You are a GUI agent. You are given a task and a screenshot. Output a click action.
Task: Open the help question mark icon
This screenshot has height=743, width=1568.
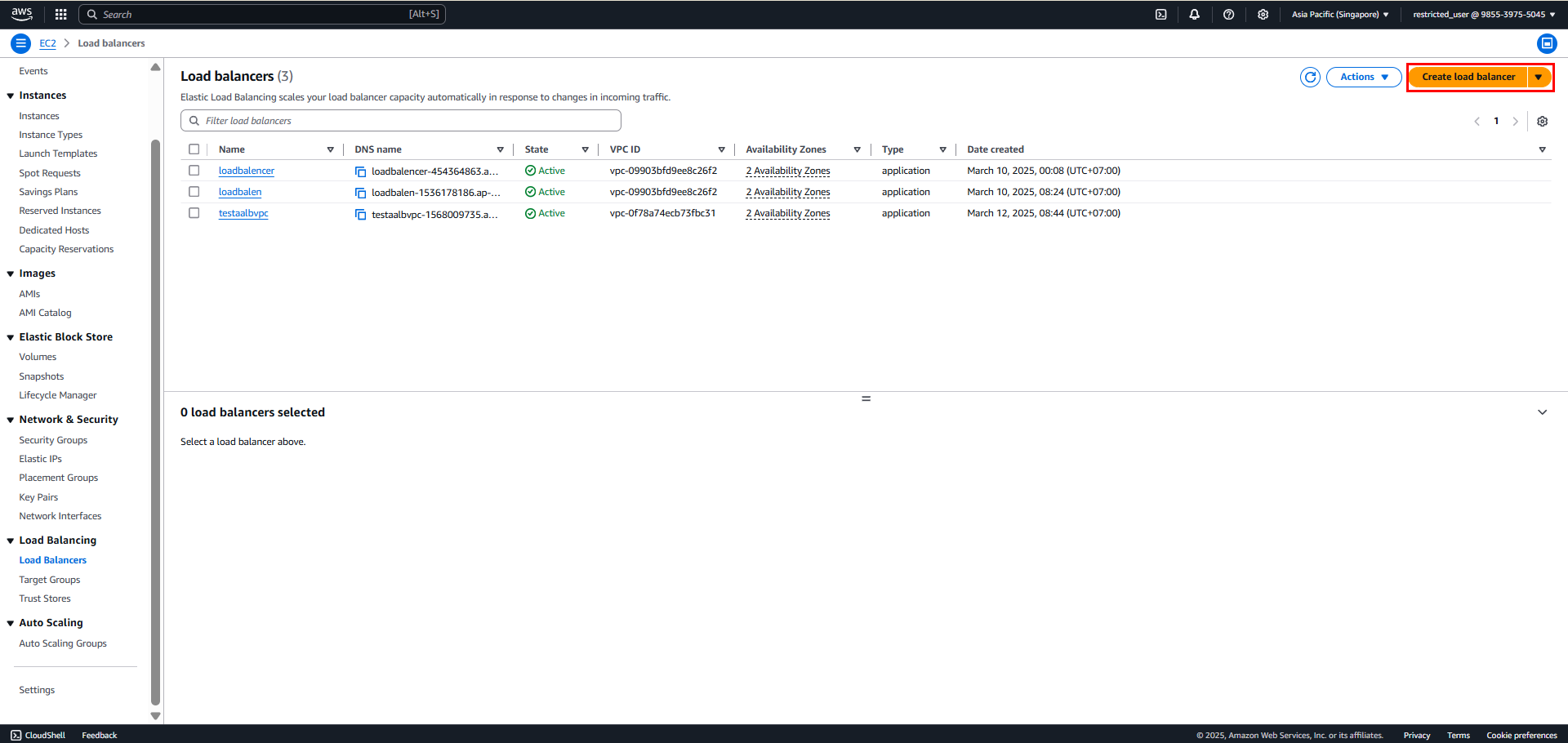point(1228,14)
